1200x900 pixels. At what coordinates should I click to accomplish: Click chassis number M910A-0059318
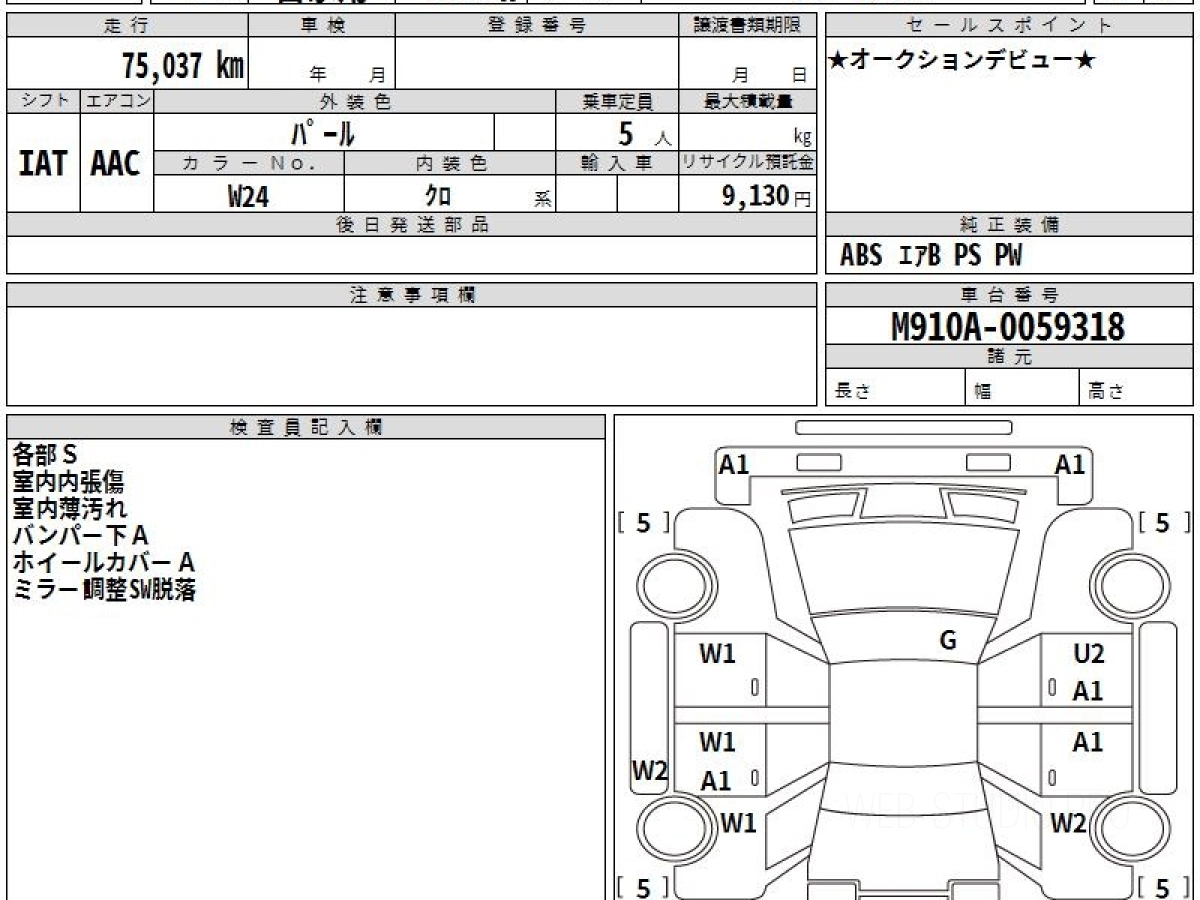tap(1008, 326)
